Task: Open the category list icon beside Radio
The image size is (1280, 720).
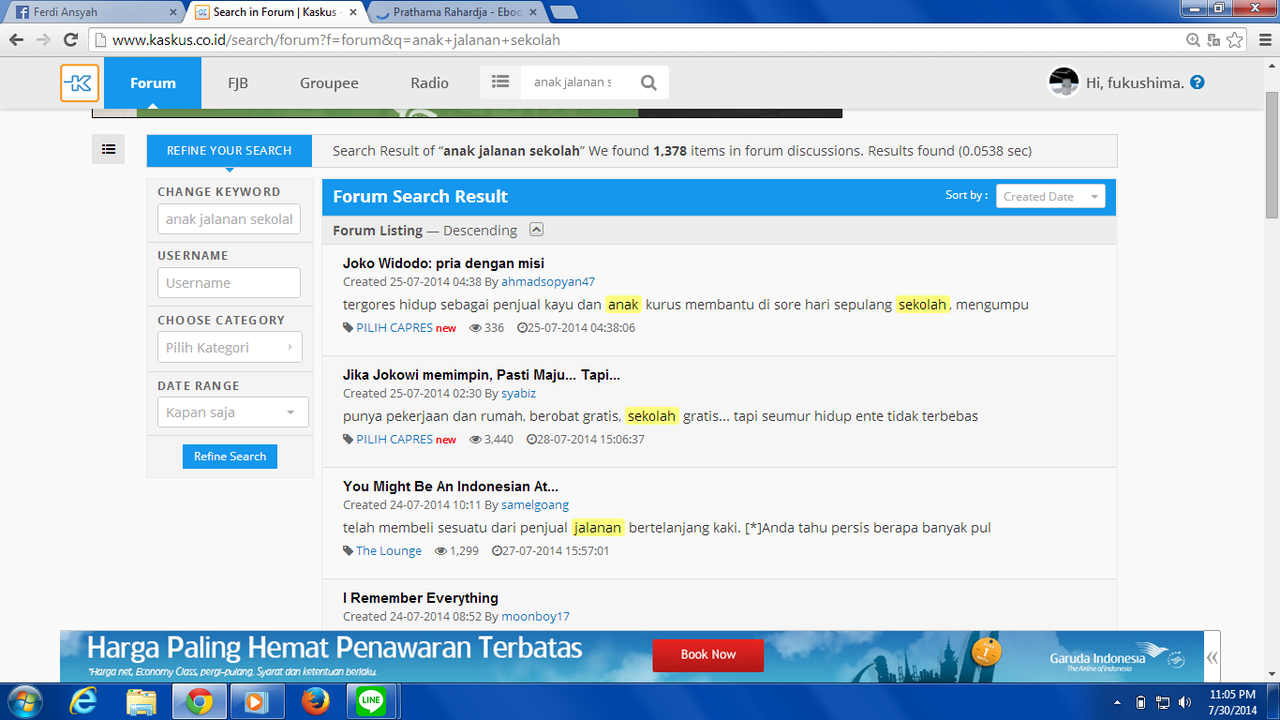Action: 500,83
